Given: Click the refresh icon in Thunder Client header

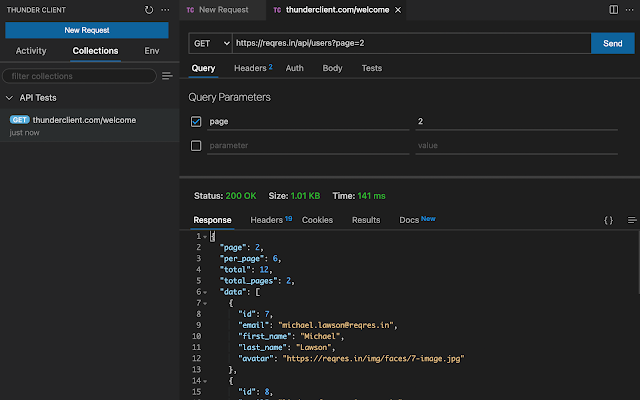Looking at the screenshot, I should tap(149, 10).
